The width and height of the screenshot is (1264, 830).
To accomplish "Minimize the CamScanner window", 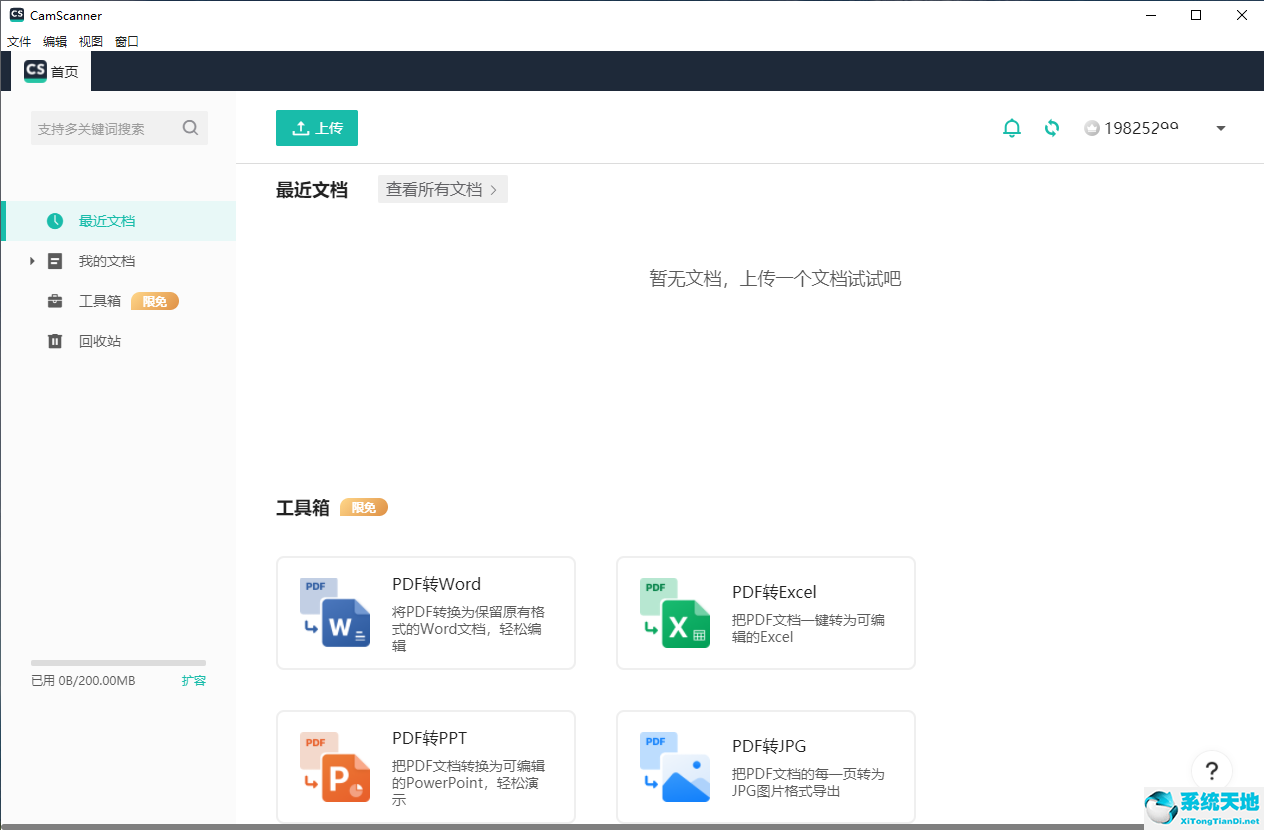I will pos(1150,15).
